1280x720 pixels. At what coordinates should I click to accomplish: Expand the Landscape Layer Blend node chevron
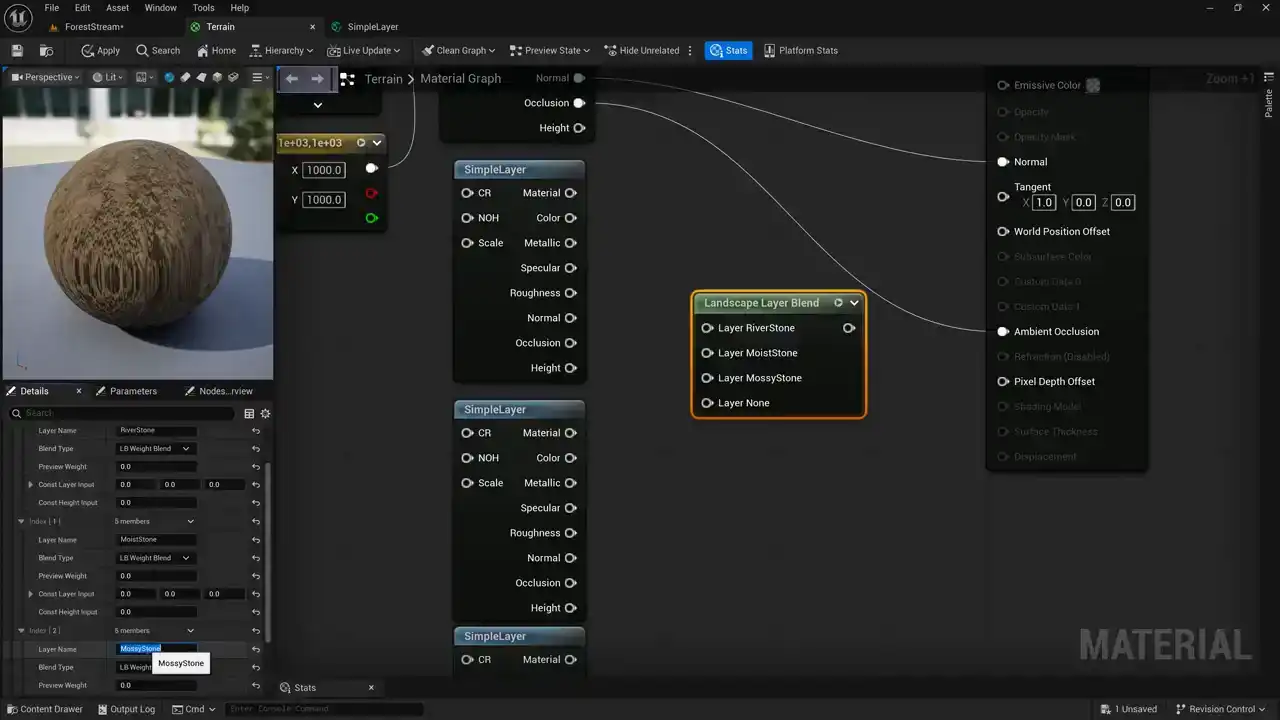854,303
